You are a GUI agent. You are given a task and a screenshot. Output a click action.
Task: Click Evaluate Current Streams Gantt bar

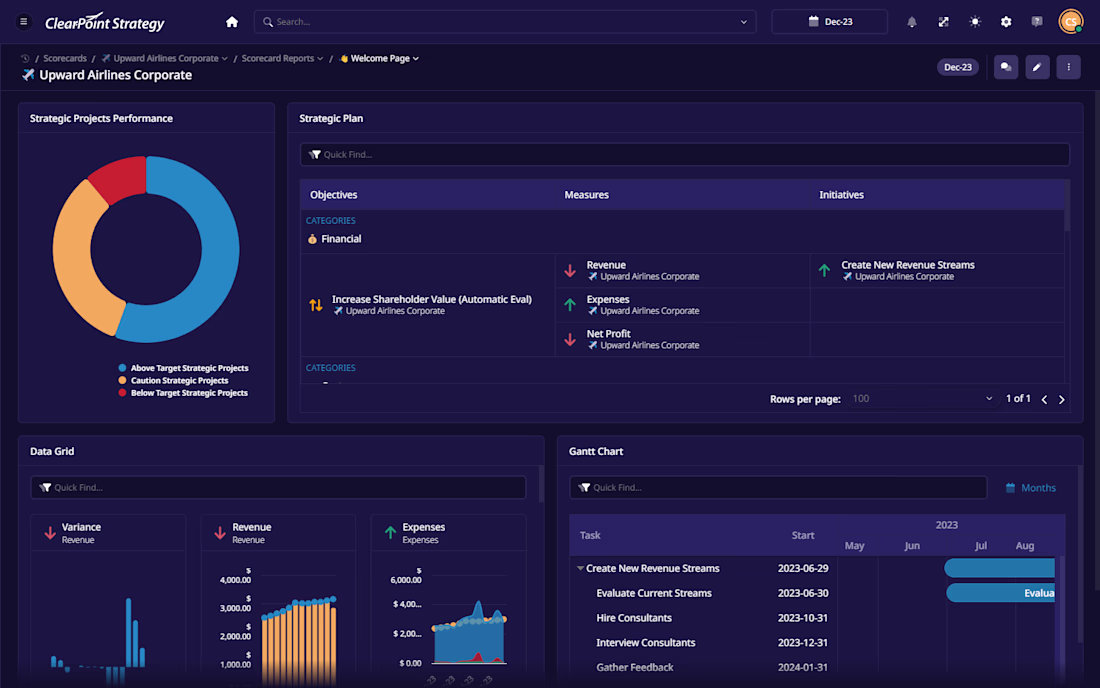(1000, 593)
